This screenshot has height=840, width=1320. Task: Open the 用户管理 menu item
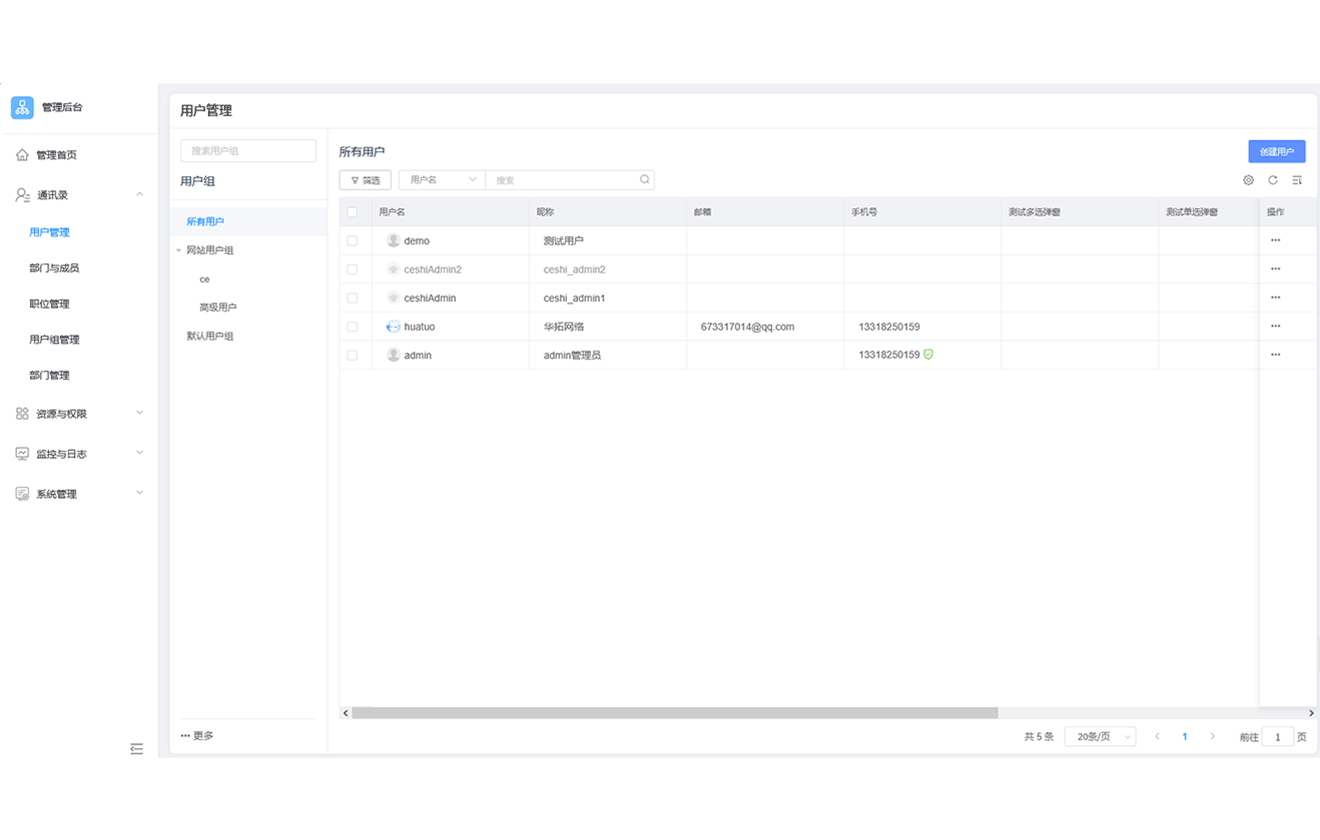(50, 232)
